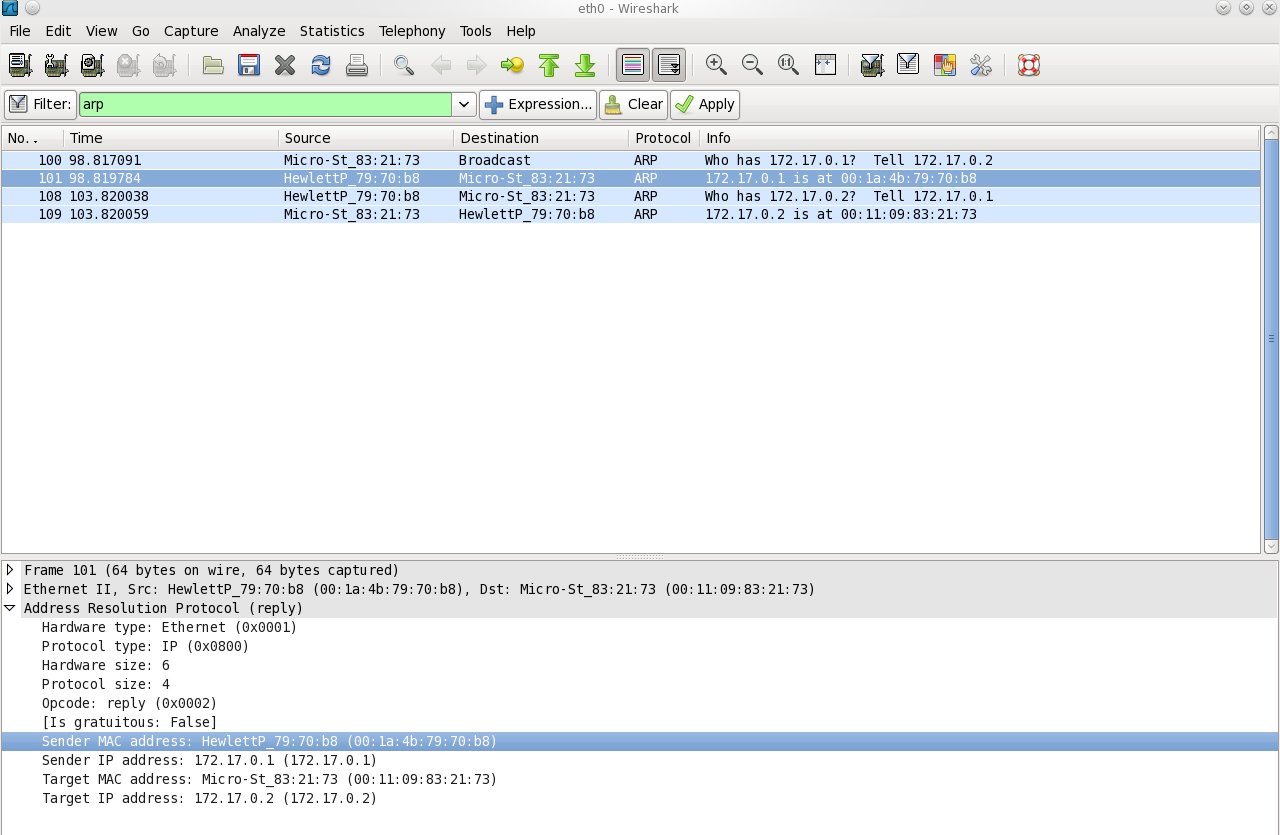This screenshot has height=835, width=1280.
Task: Select the Opcode: reply (0x0002) line
Action: [x=129, y=703]
